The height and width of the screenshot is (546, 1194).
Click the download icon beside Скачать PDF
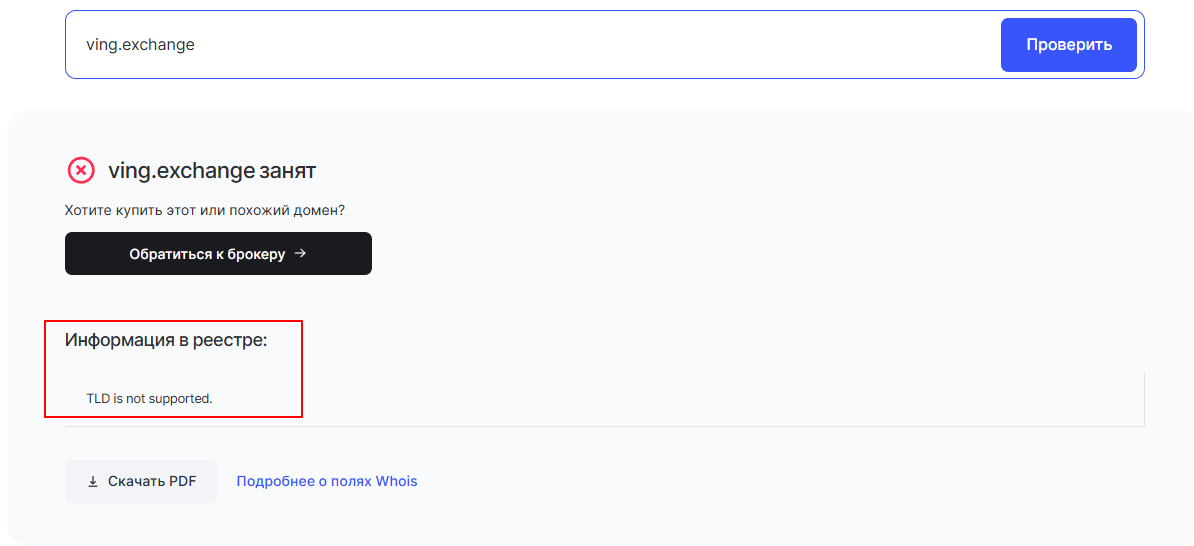93,482
